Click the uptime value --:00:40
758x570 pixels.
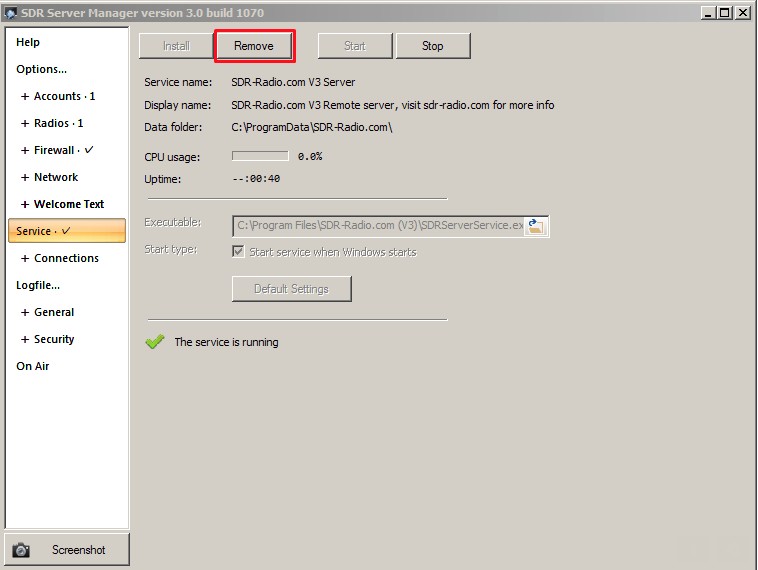(x=256, y=178)
